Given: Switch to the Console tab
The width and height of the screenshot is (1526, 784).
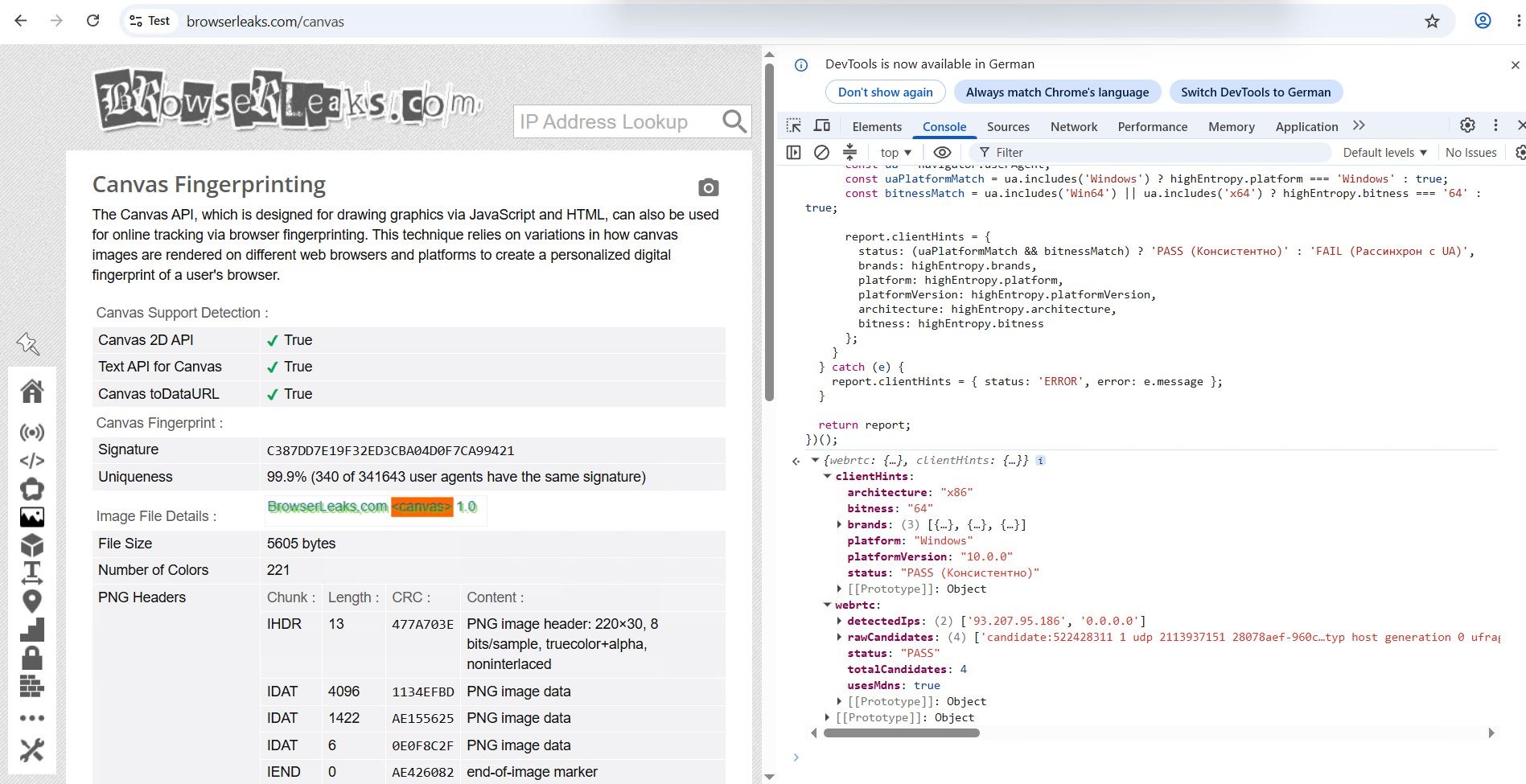Looking at the screenshot, I should coord(944,126).
